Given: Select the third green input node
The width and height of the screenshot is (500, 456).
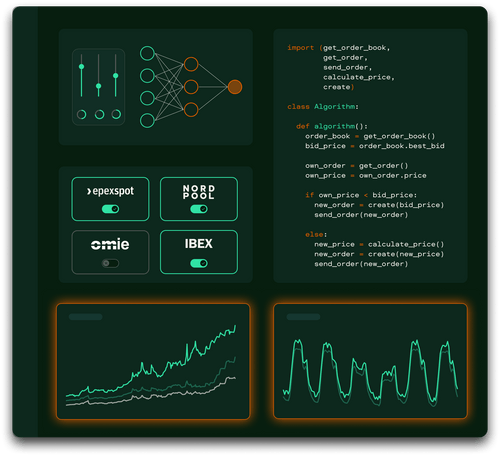Looking at the screenshot, I should [x=147, y=98].
